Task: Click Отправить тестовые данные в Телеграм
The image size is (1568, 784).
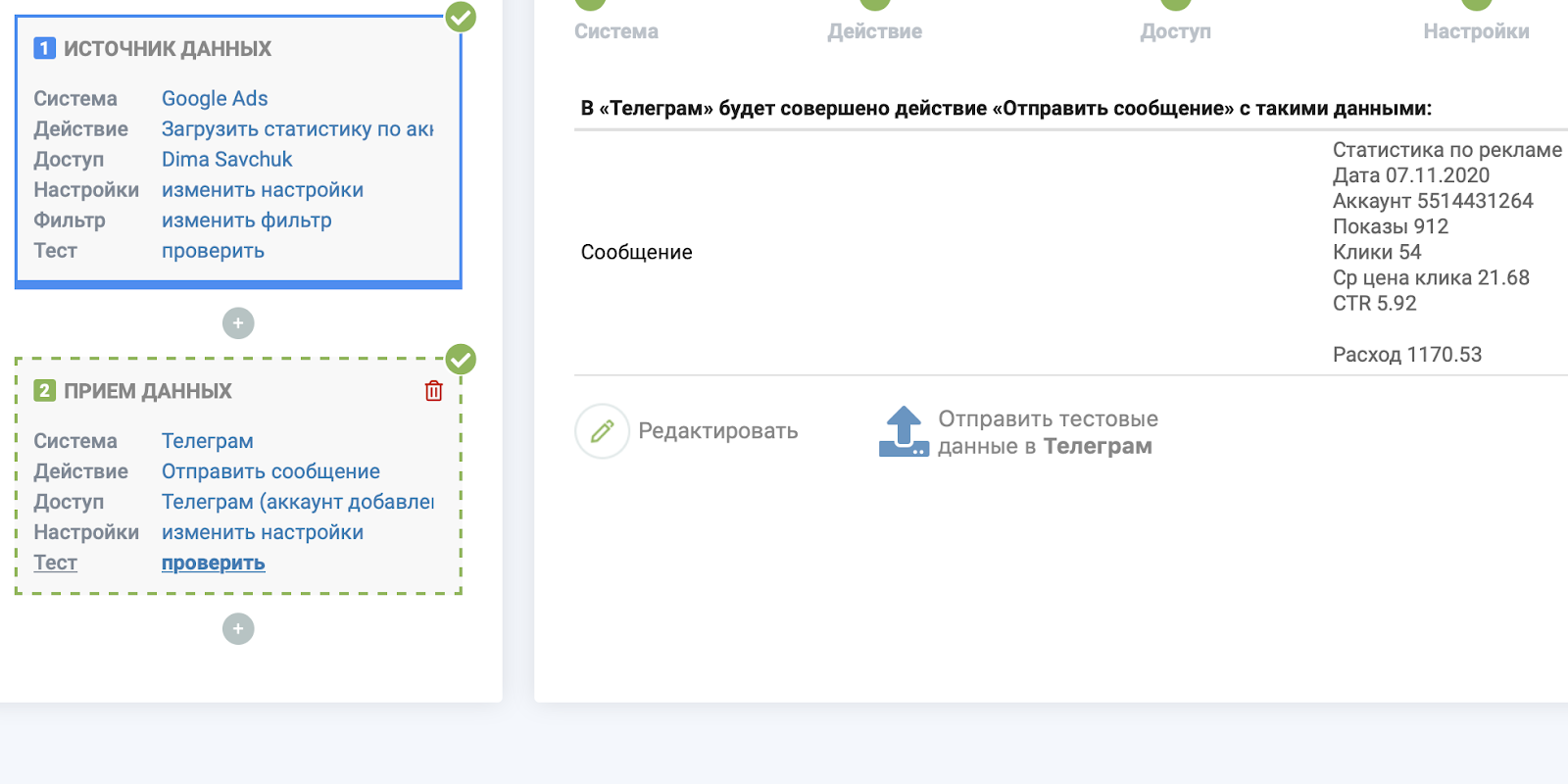Action: click(1048, 432)
